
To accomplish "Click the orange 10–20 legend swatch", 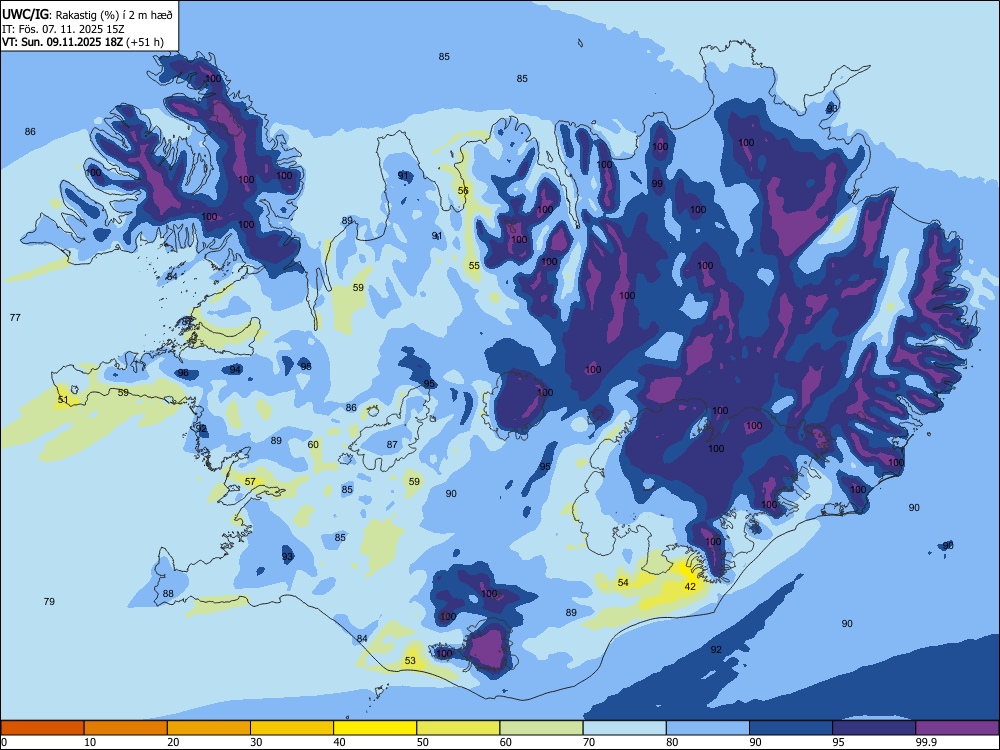I will pos(126,728).
